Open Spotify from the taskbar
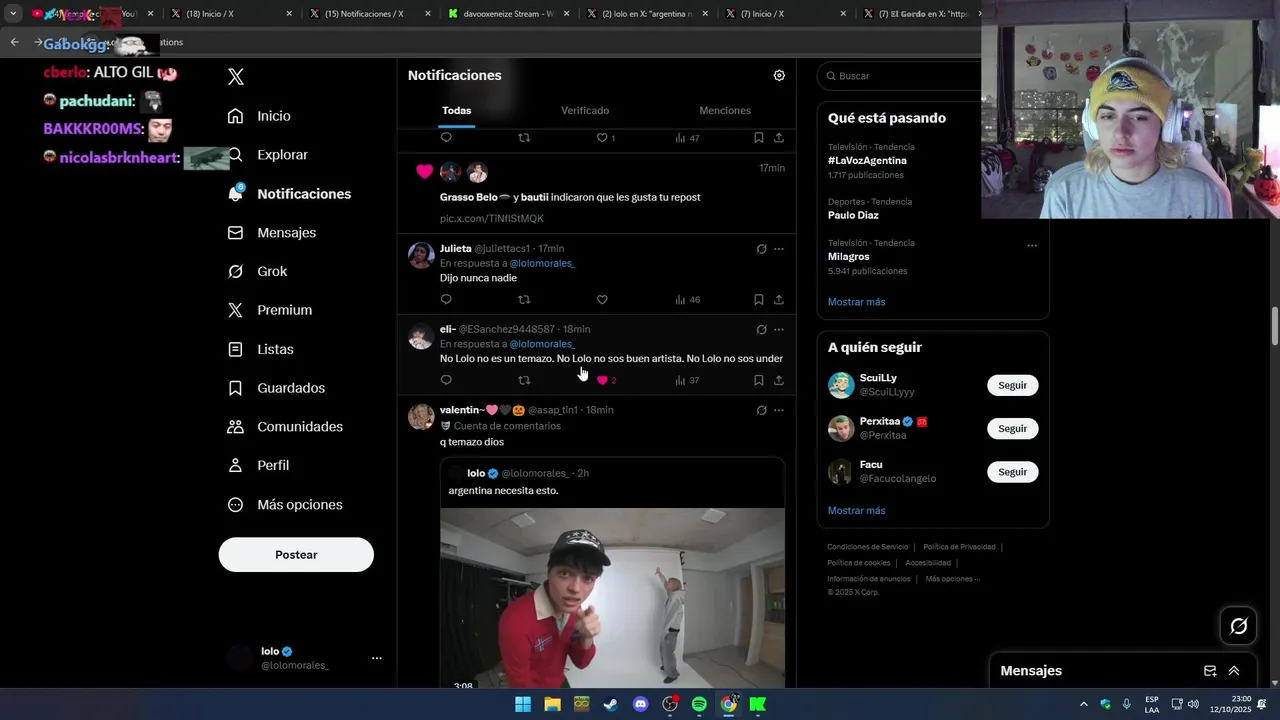Screen dimensions: 1280x720 tap(699, 705)
